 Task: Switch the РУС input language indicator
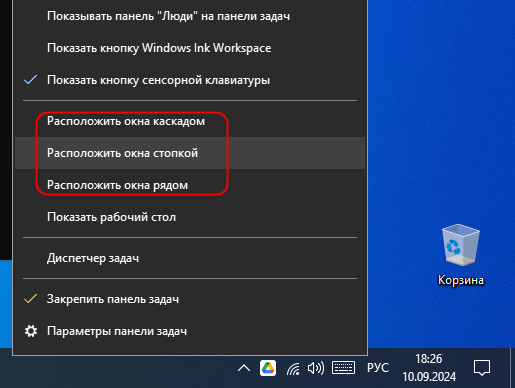tap(378, 368)
